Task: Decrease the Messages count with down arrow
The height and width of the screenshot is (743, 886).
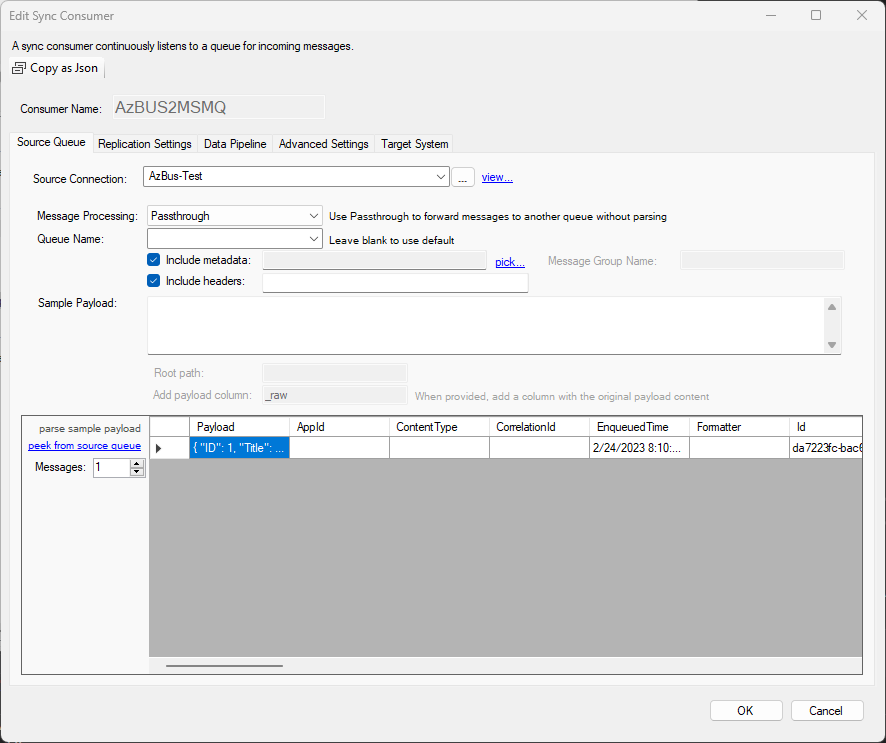Action: [x=137, y=472]
